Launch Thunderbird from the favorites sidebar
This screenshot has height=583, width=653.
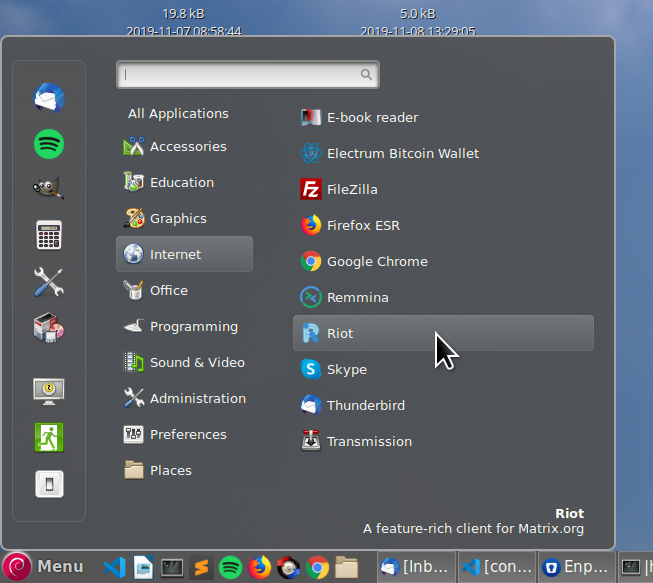[49, 98]
